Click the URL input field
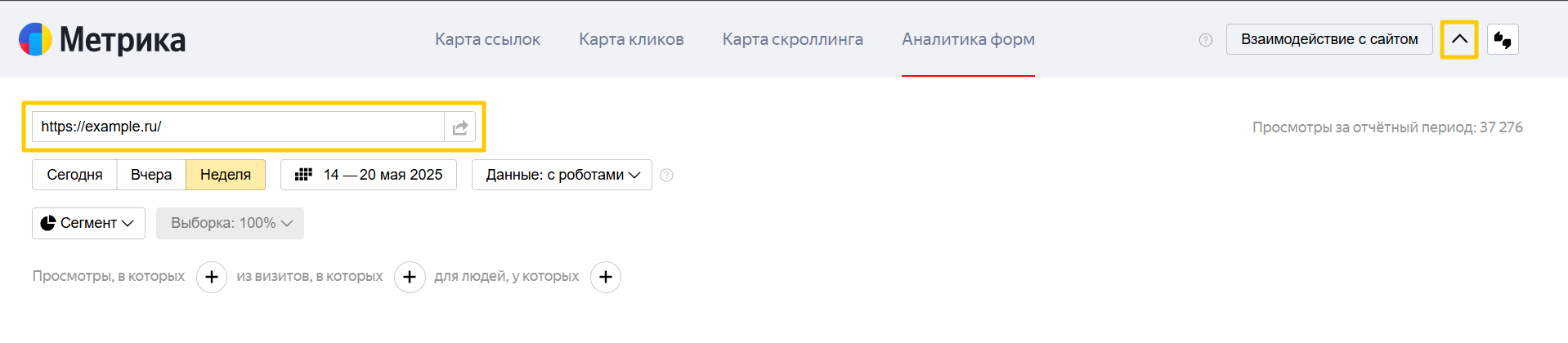1568x343 pixels. point(237,127)
